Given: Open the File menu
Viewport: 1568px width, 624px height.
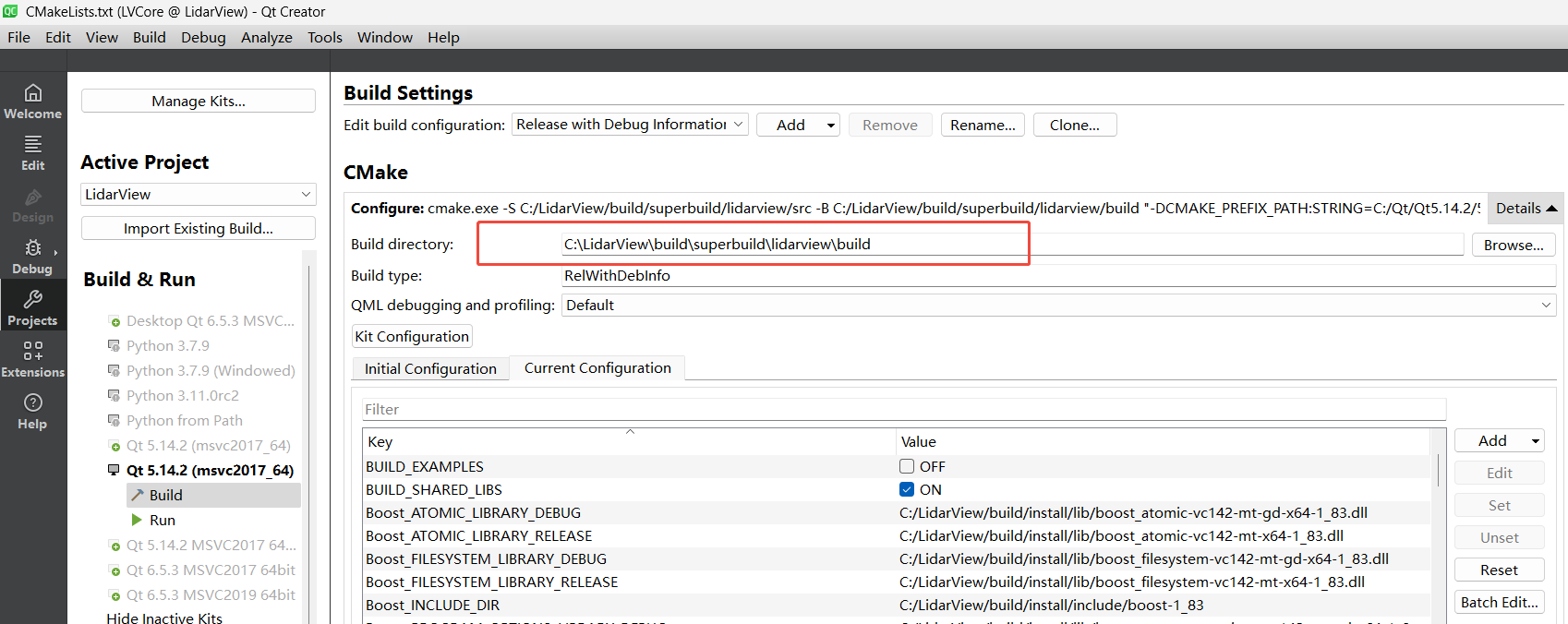Looking at the screenshot, I should coord(18,37).
